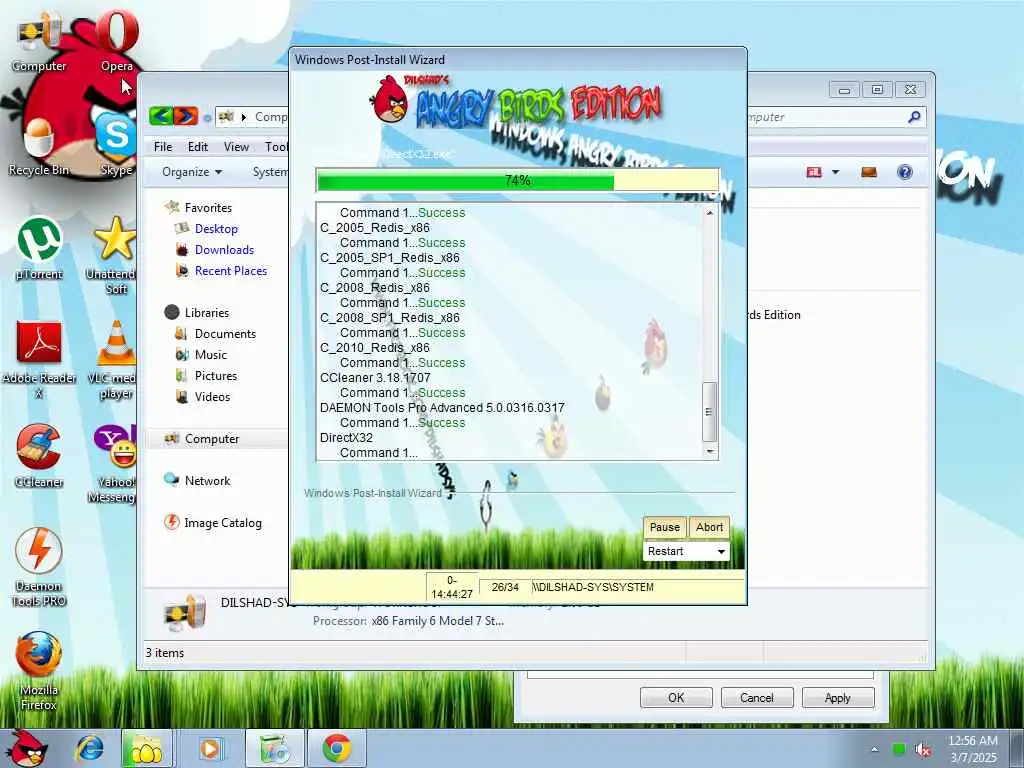
Task: Open the File menu in Explorer
Action: tap(163, 147)
